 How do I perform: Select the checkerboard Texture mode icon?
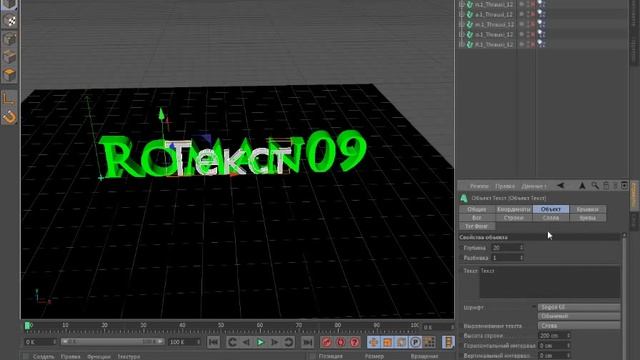(x=10, y=20)
